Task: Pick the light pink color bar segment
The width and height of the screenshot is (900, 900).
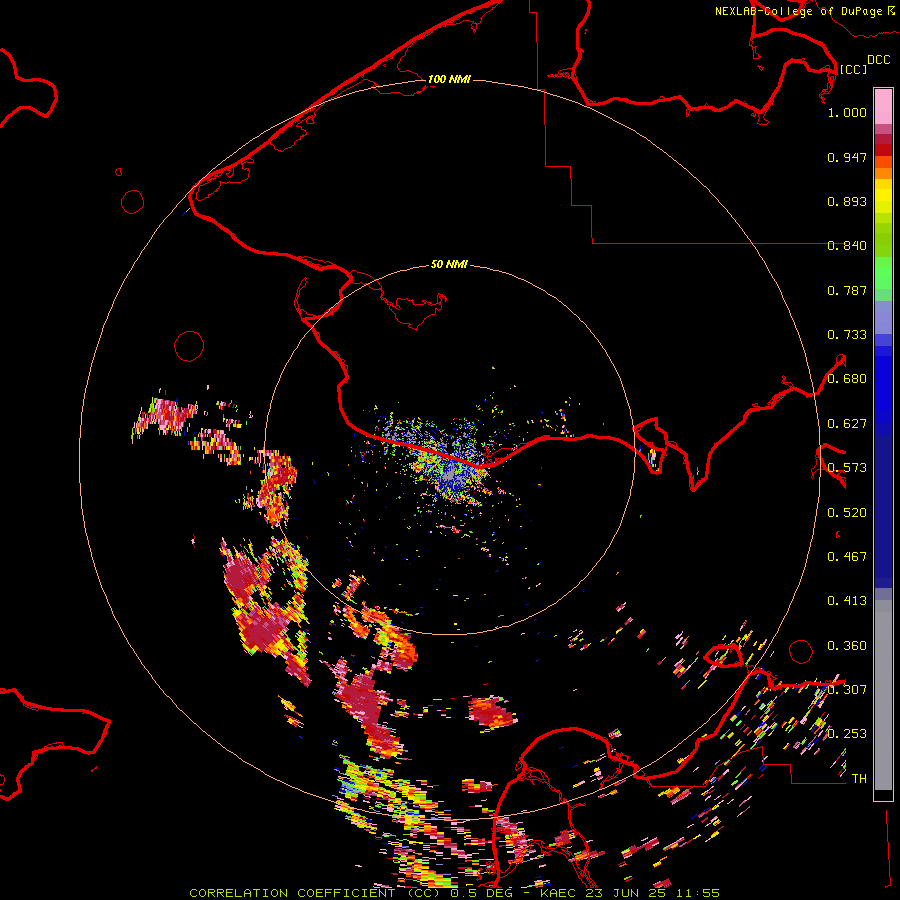Action: click(883, 107)
